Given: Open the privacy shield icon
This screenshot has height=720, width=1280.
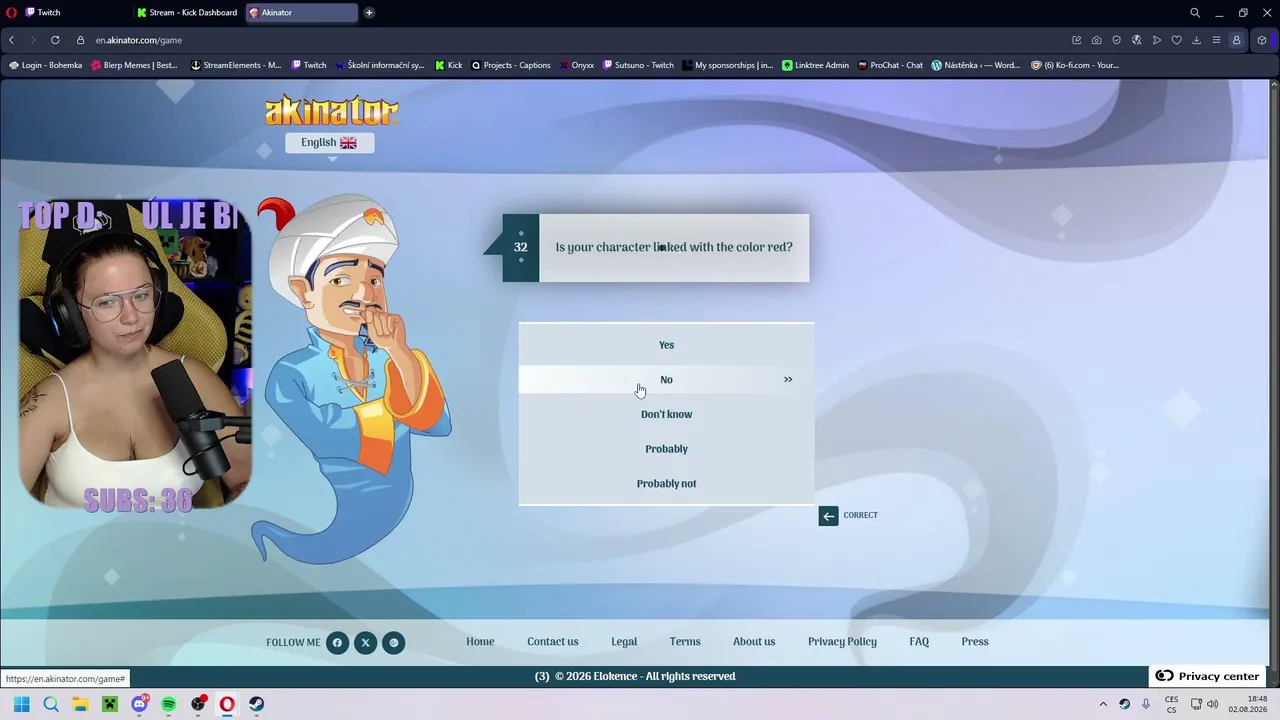Looking at the screenshot, I should pos(1117,40).
